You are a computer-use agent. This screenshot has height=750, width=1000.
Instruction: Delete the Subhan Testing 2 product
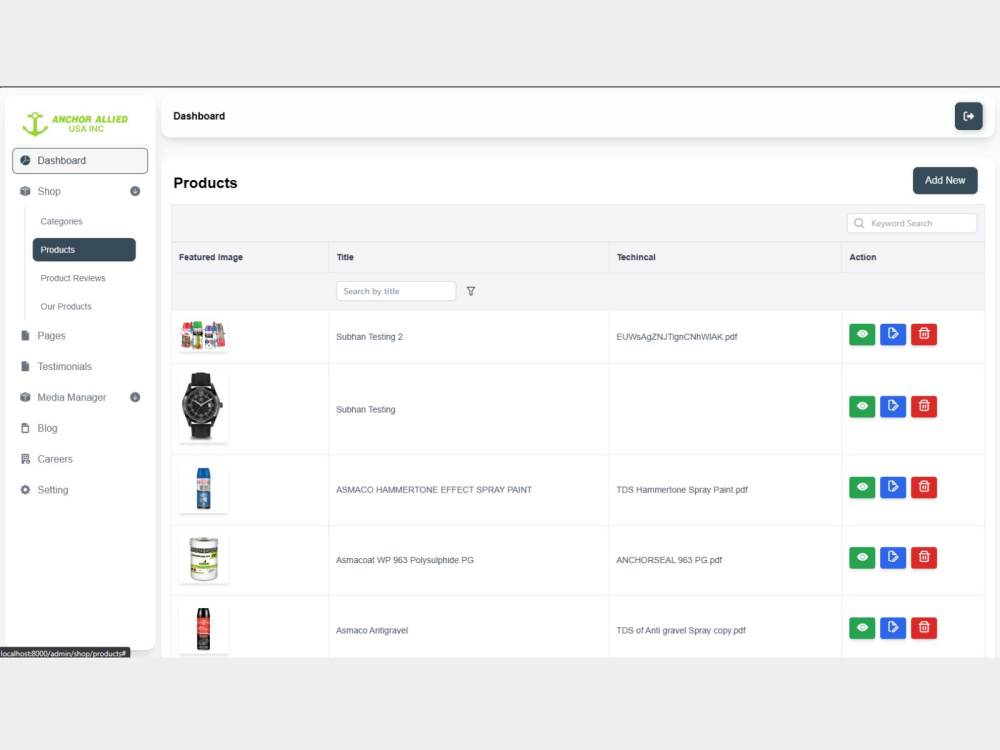click(x=923, y=334)
